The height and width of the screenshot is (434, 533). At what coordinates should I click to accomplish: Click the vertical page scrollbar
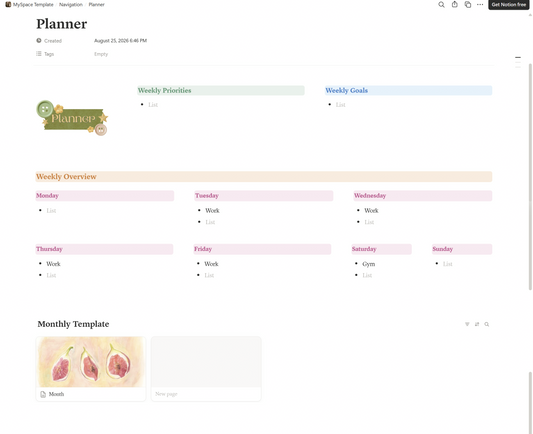[x=530, y=177]
